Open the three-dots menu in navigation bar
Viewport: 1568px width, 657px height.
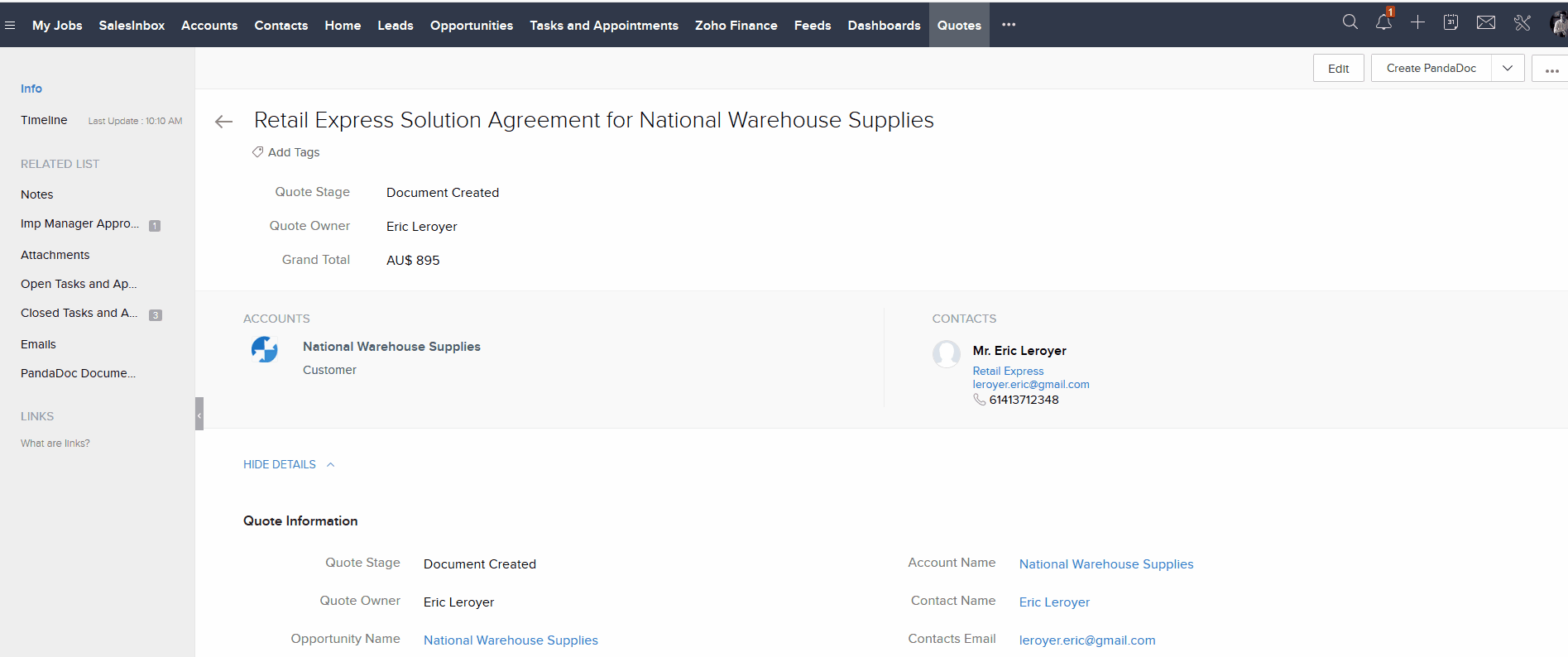pyautogui.click(x=1009, y=25)
